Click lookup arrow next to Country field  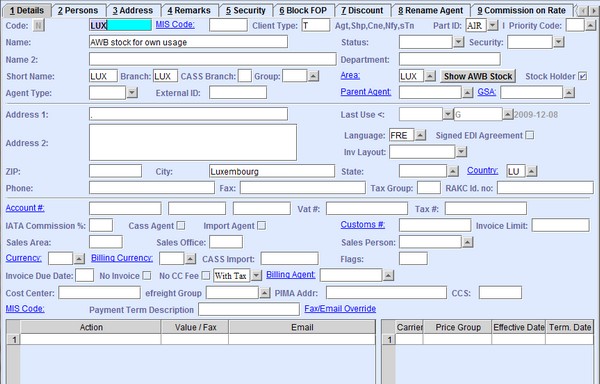pyautogui.click(x=532, y=171)
